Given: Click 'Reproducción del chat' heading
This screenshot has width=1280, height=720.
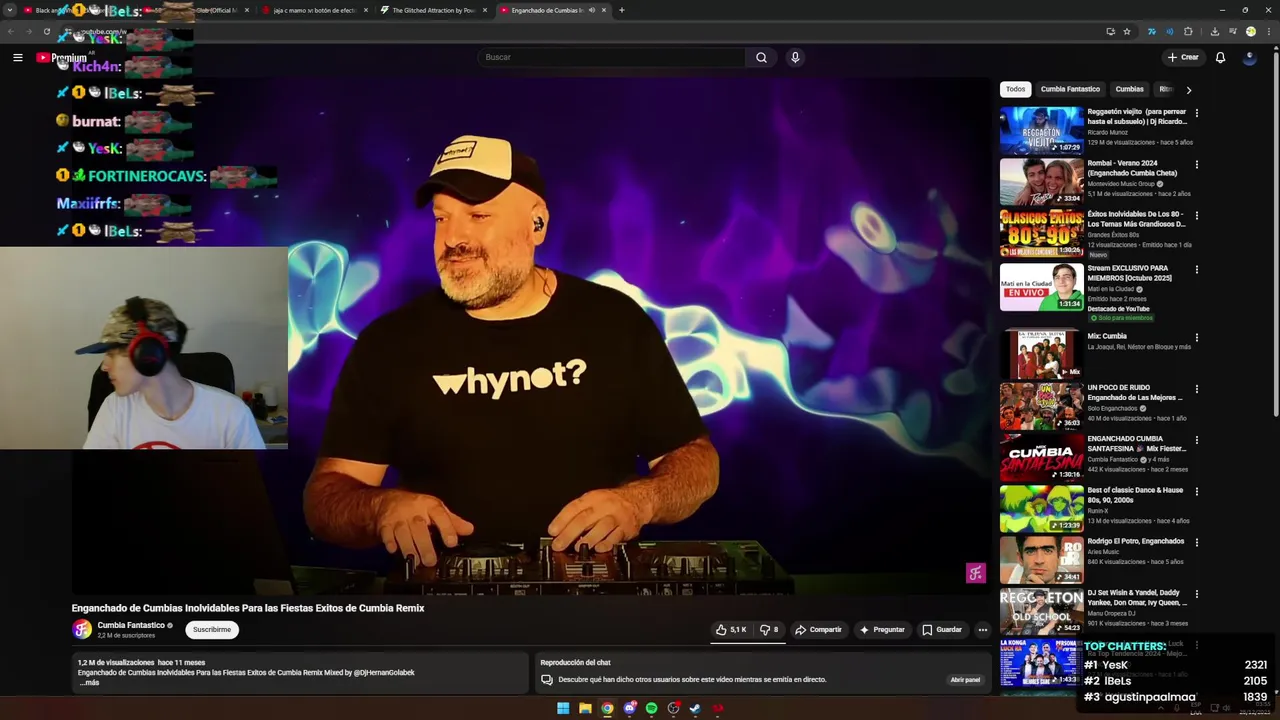Looking at the screenshot, I should point(575,662).
